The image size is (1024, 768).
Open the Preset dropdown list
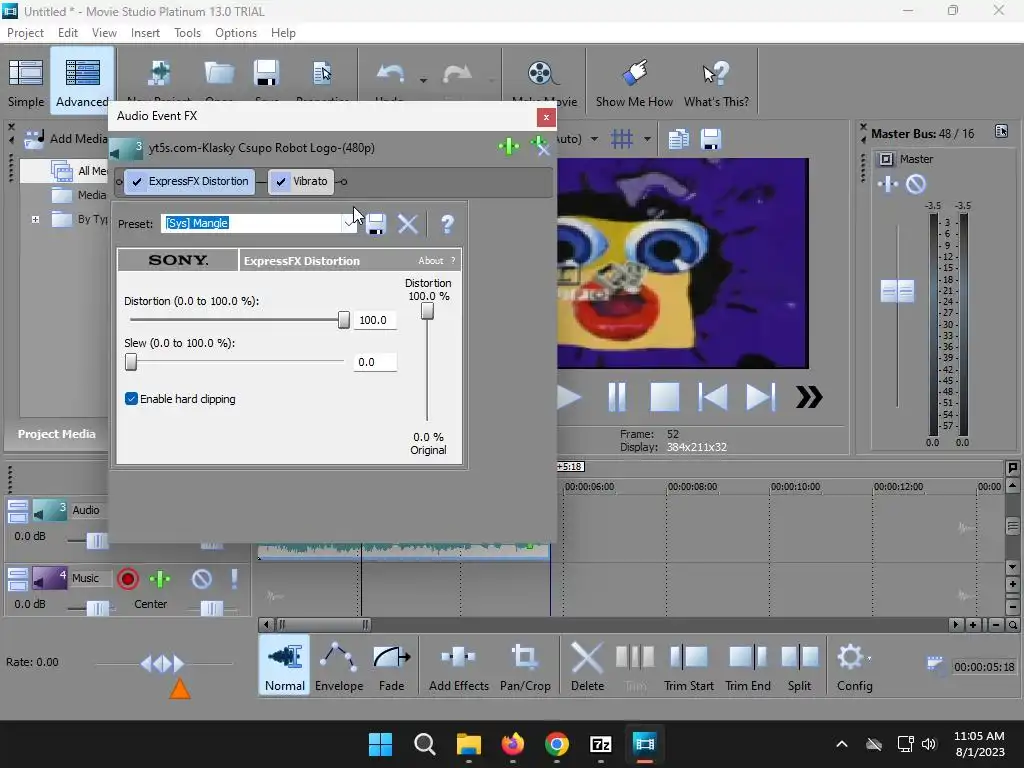point(349,223)
